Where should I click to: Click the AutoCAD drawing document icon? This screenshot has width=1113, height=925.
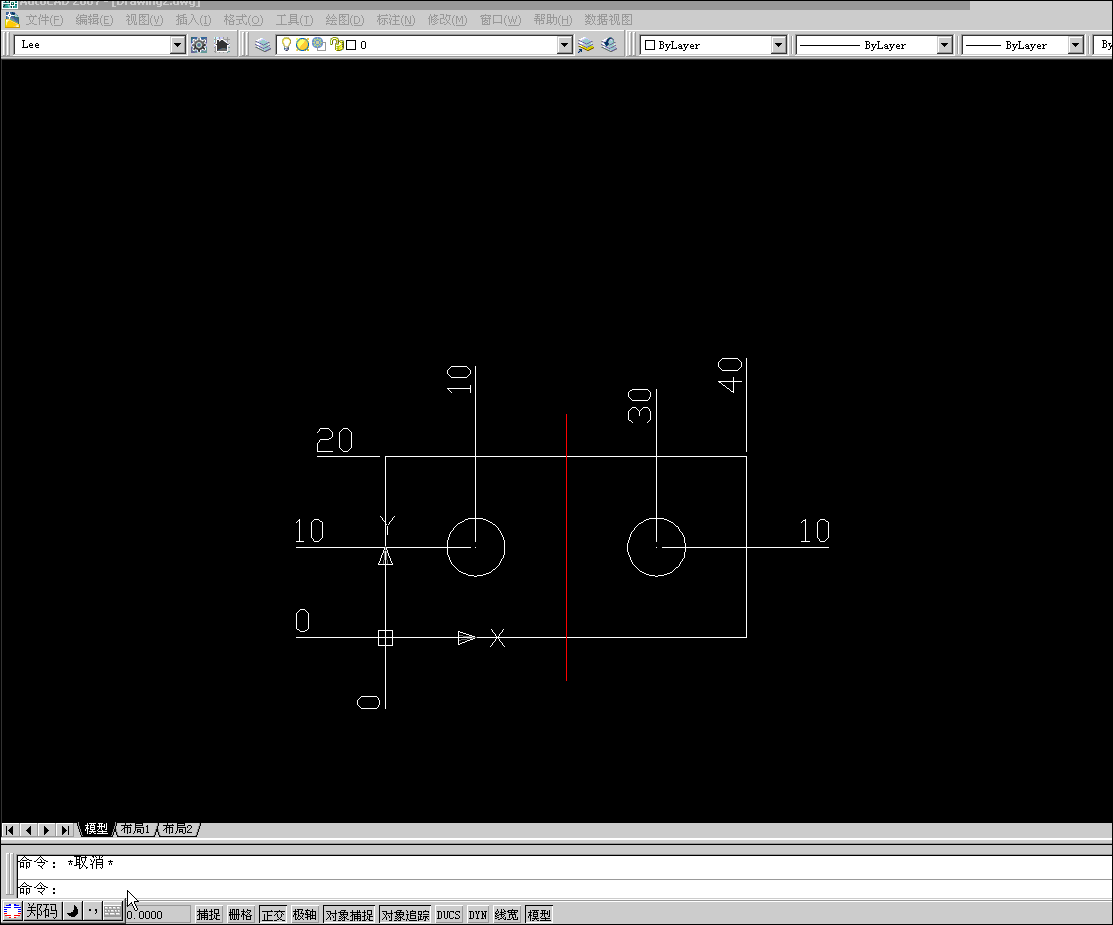click(x=11, y=20)
